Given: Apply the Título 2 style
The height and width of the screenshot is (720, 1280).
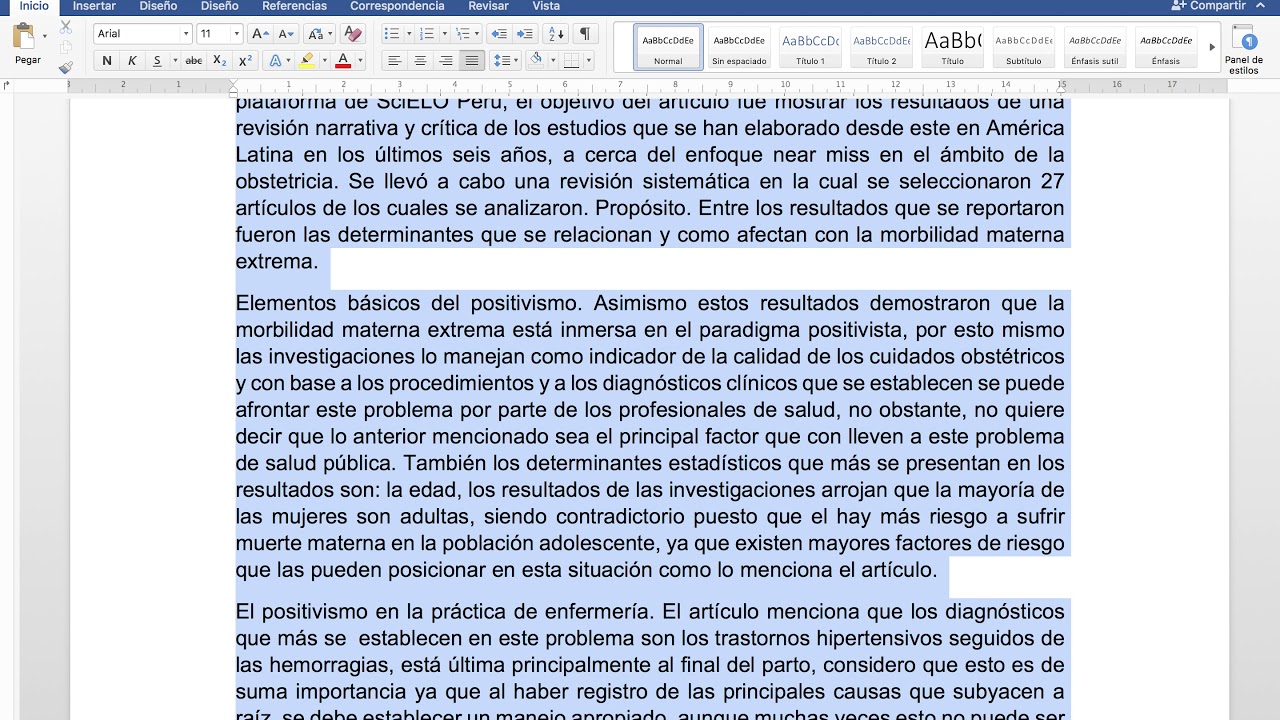Looking at the screenshot, I should click(x=881, y=47).
